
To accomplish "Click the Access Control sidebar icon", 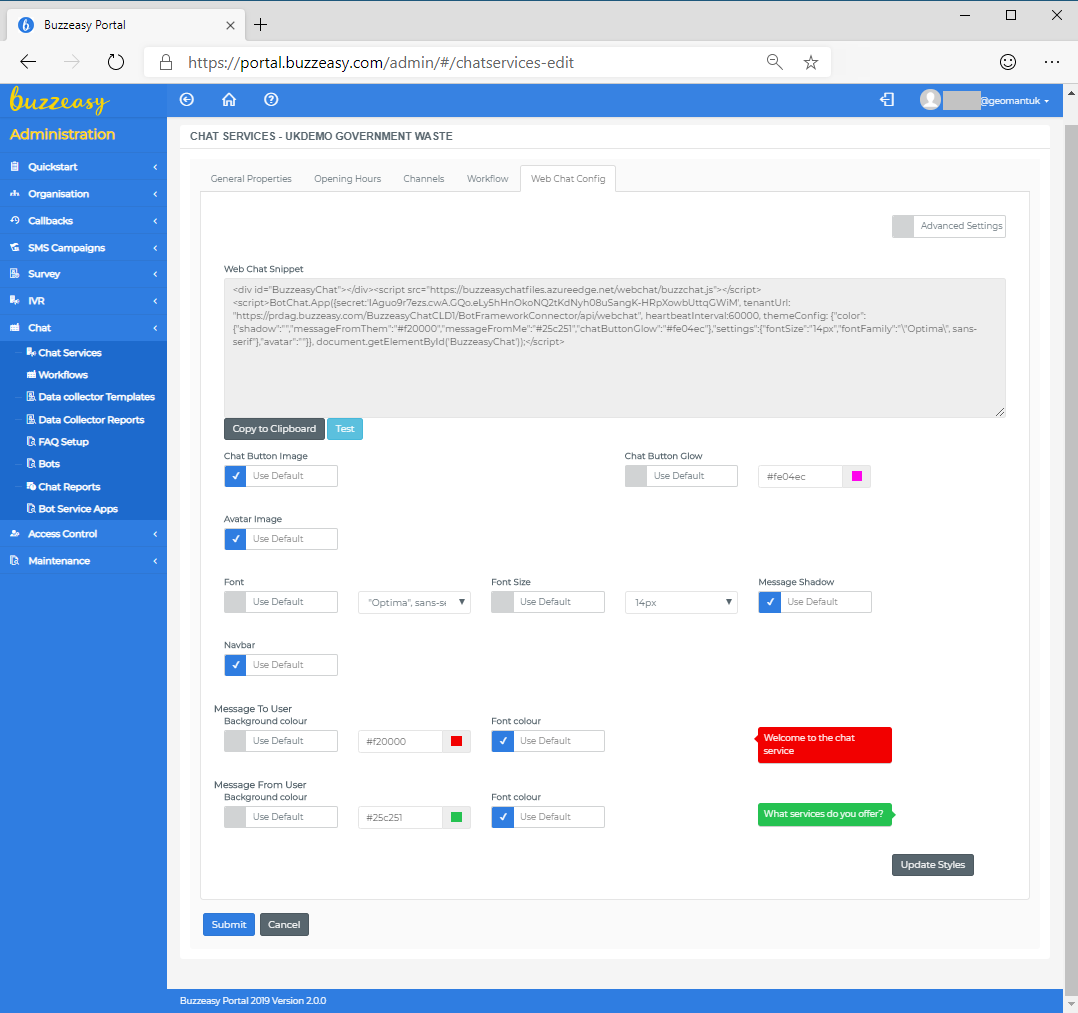I will [14, 534].
